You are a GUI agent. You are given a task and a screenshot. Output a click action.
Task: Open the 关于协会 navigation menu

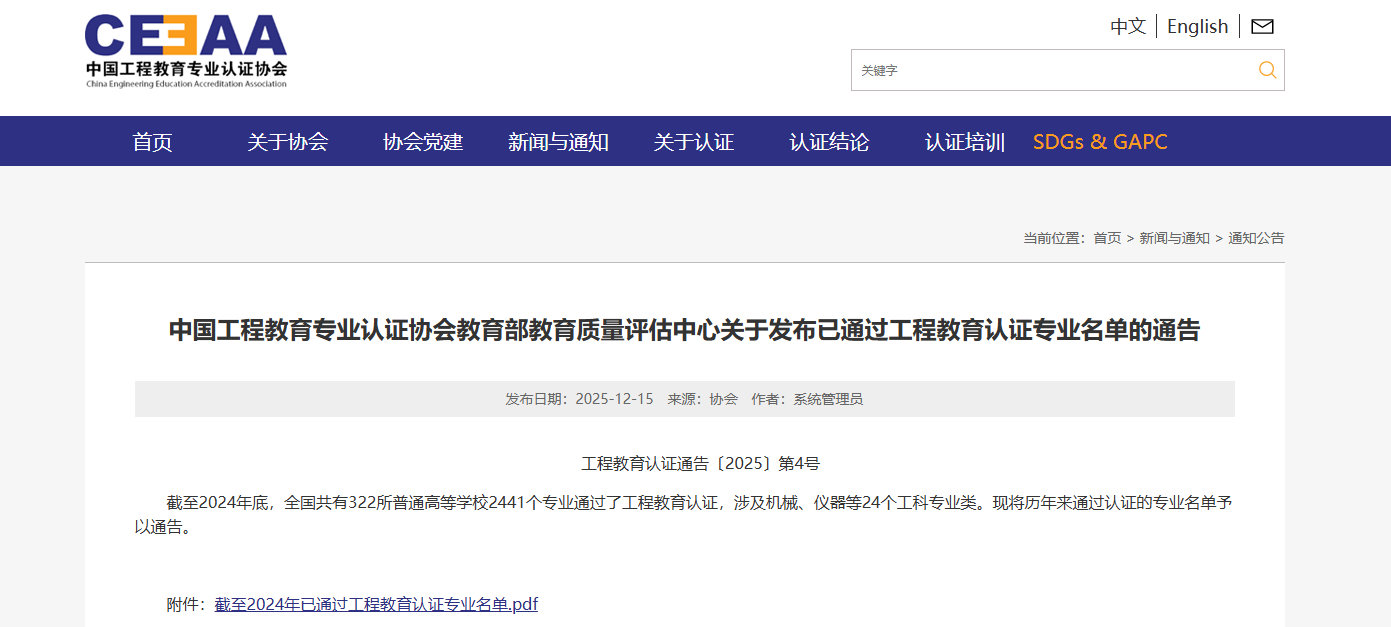pyautogui.click(x=288, y=142)
